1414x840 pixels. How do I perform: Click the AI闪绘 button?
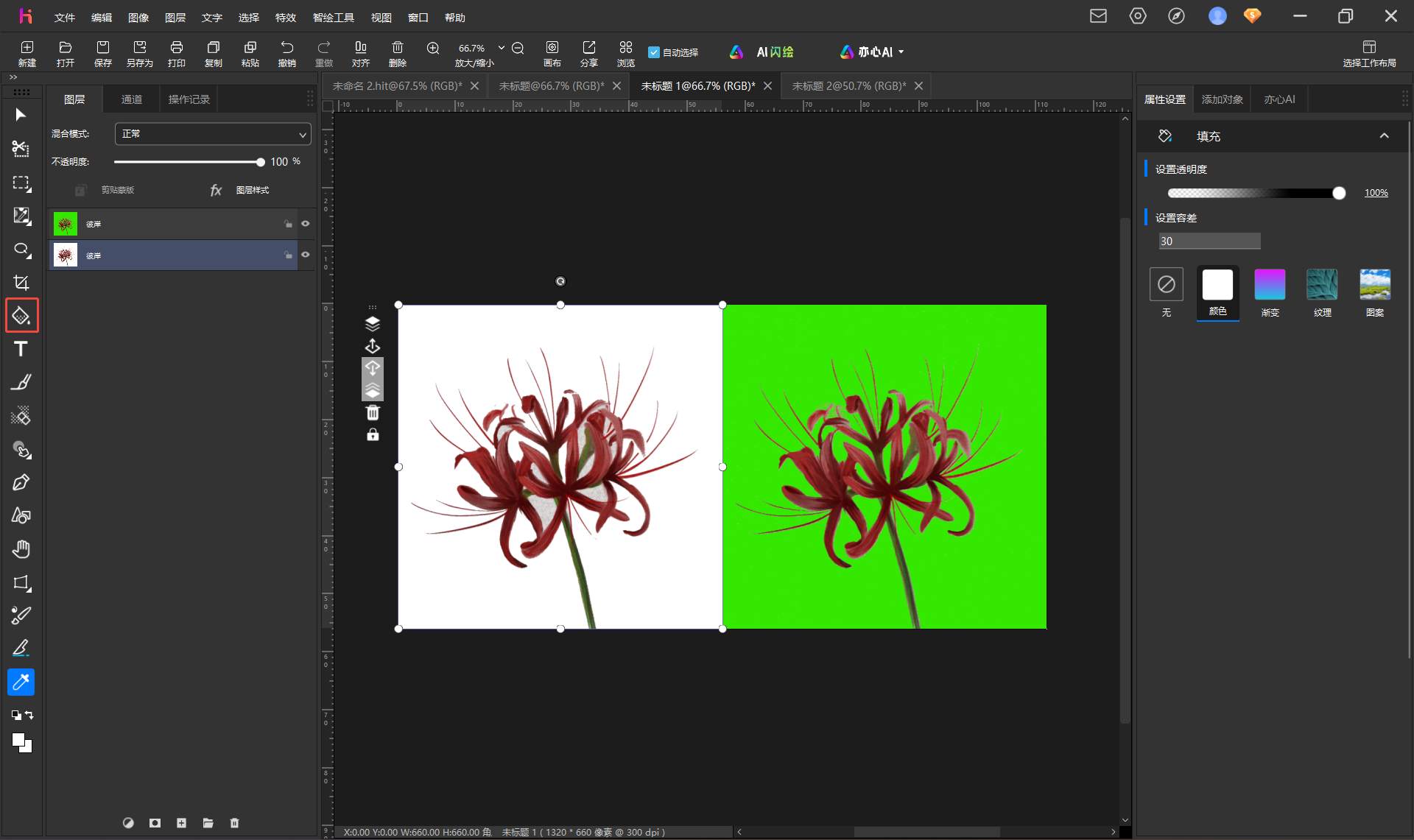762,52
